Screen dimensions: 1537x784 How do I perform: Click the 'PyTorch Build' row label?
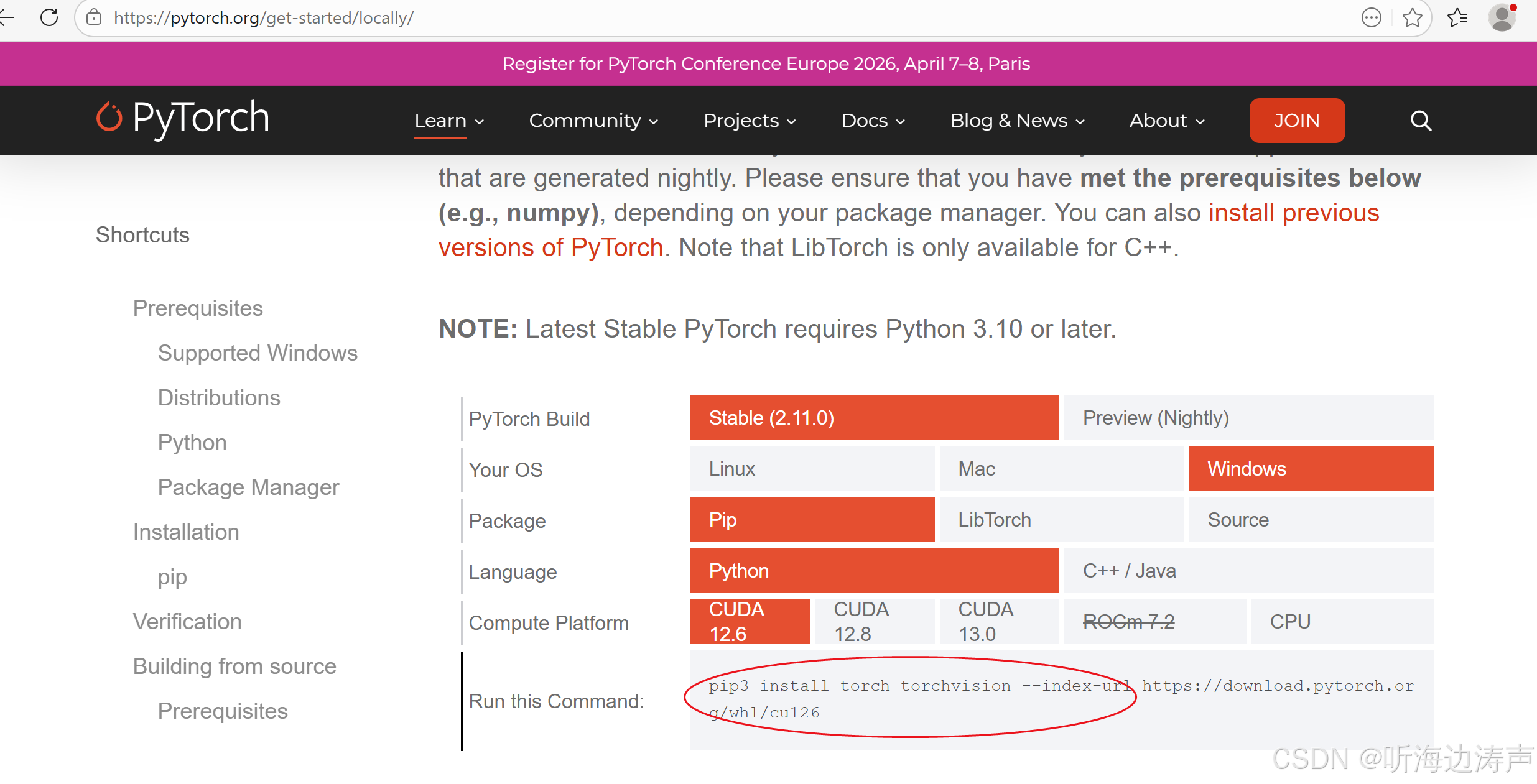pos(529,419)
